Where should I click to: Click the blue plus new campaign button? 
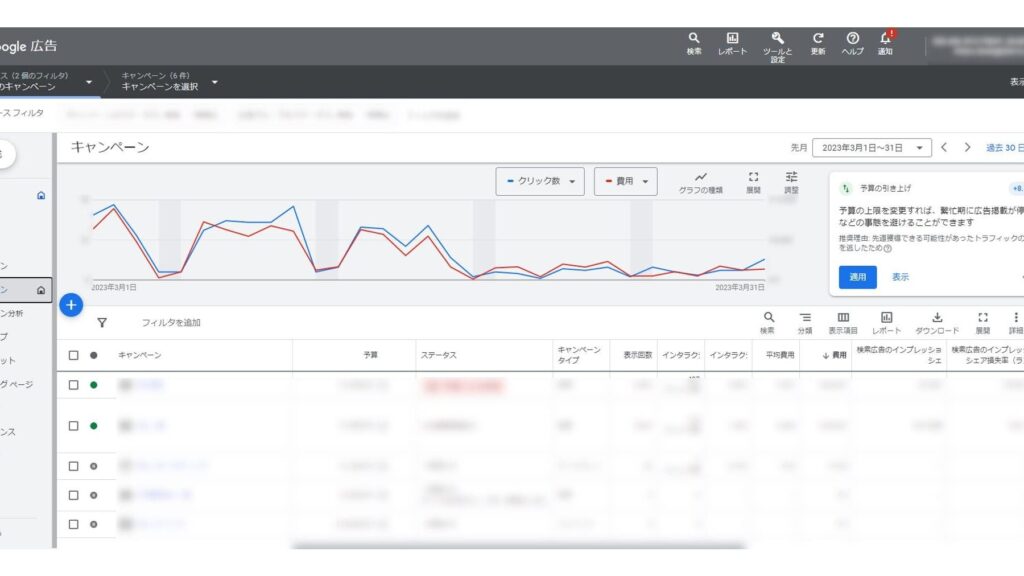71,305
